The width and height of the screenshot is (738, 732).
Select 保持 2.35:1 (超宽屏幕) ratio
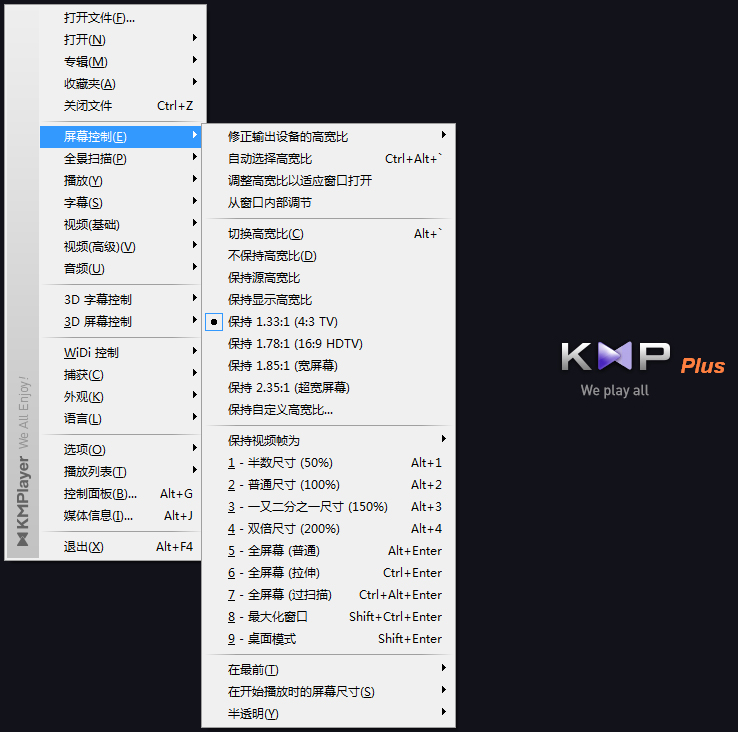tap(288, 388)
